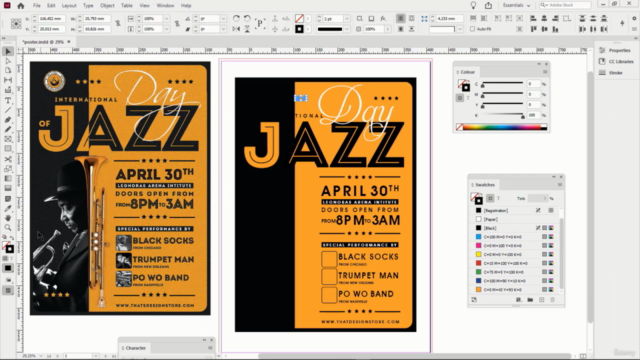Toggle the Auto-Fit checkbox

coord(472,29)
